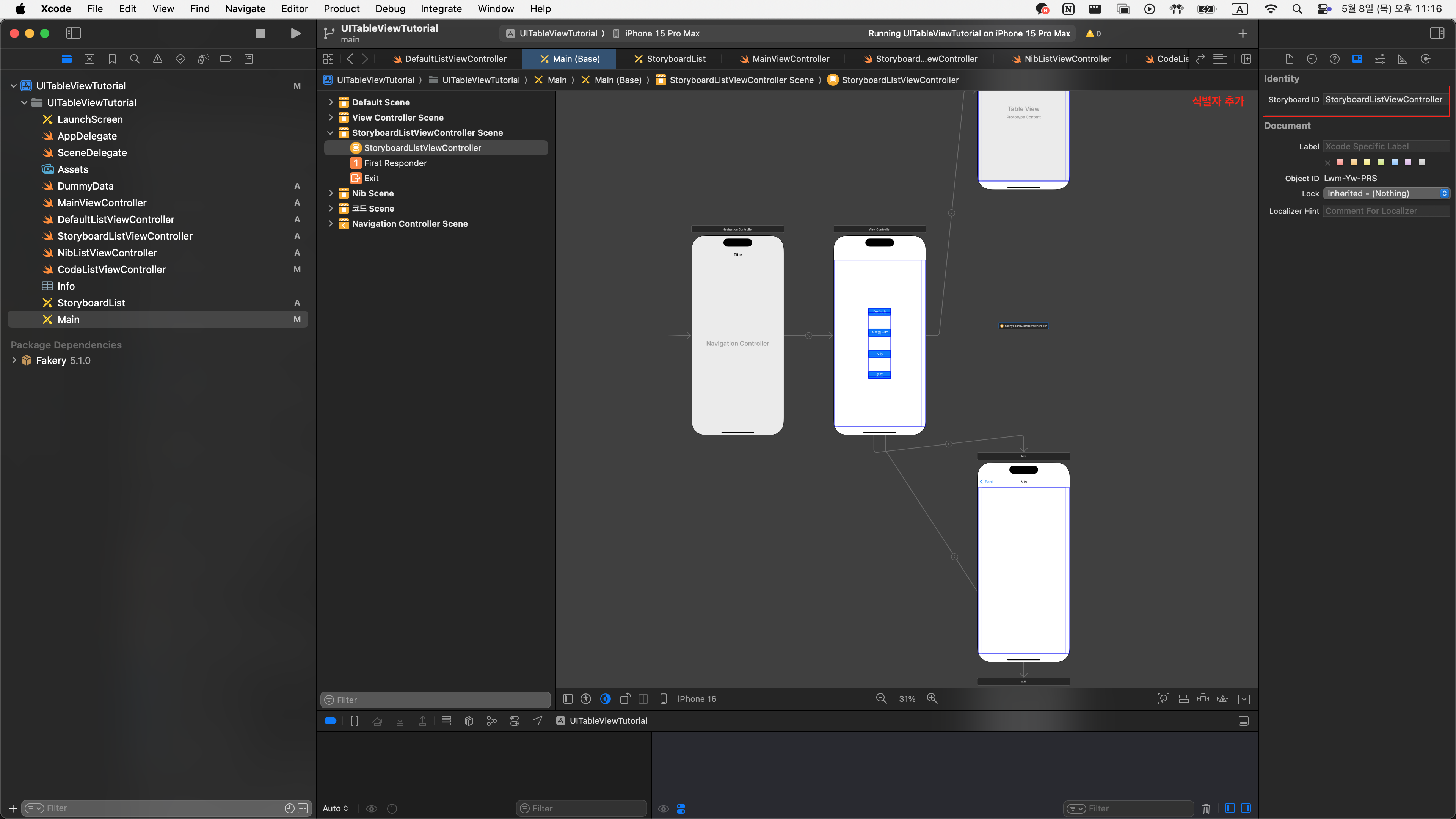1456x819 pixels.
Task: Open the Source Control navigator tab
Action: tap(89, 59)
